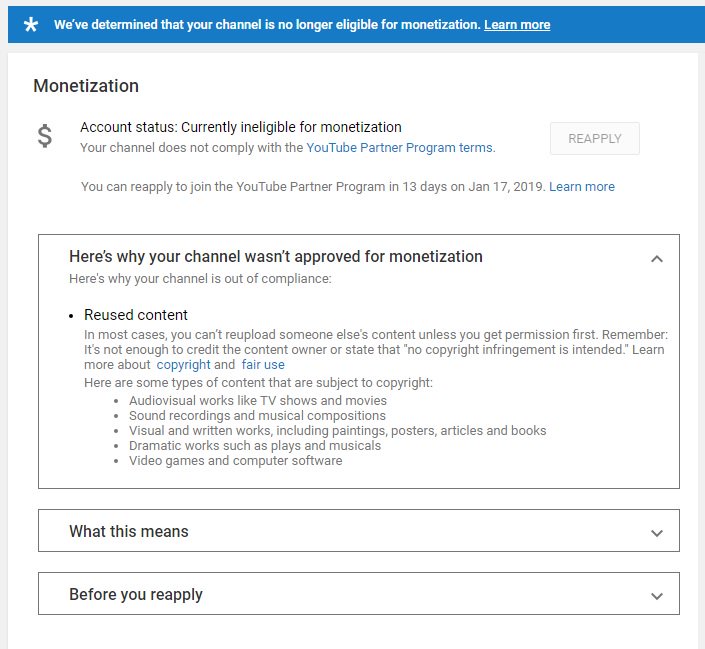This screenshot has width=705, height=649.
Task: Open the Learn more link in the blue banner
Action: (x=517, y=24)
